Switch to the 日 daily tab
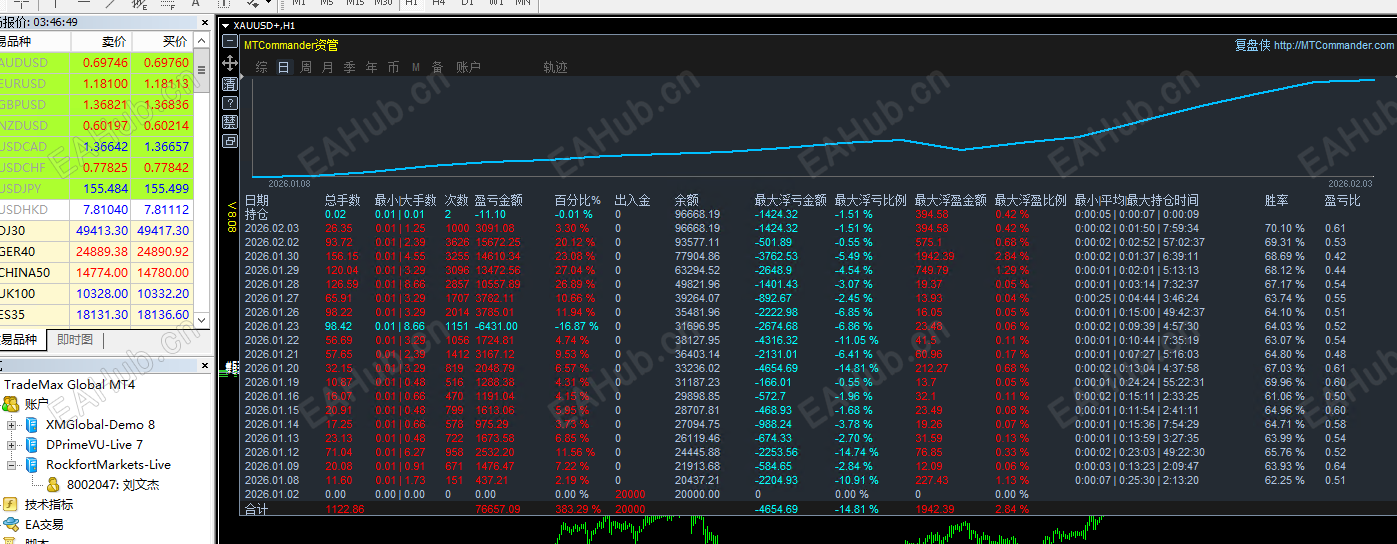 (x=284, y=67)
